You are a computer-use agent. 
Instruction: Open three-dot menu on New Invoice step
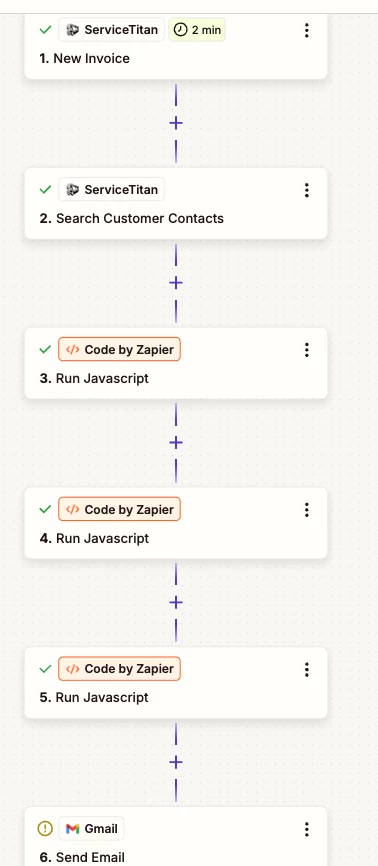tap(307, 30)
